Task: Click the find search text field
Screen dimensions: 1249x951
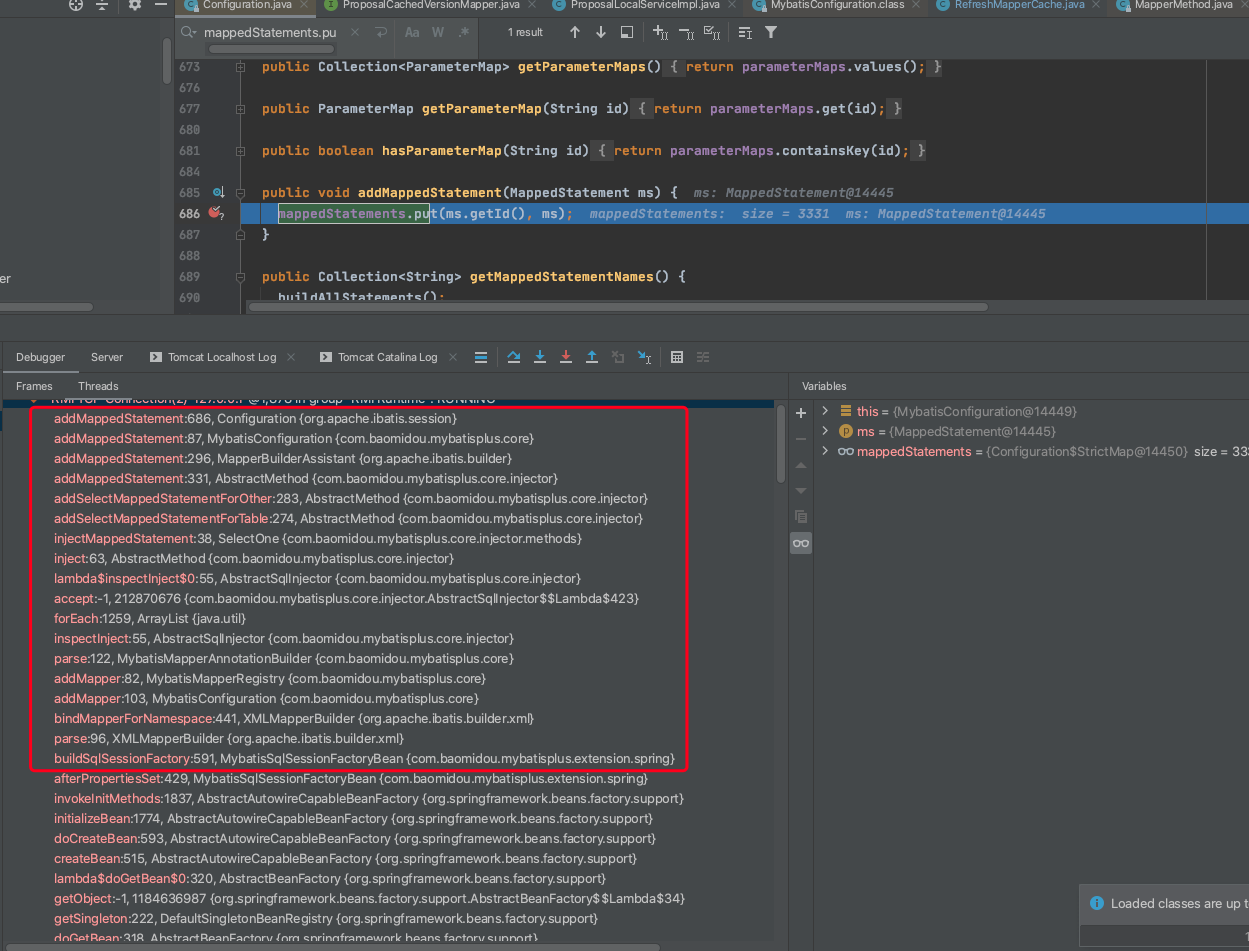Action: (x=270, y=32)
